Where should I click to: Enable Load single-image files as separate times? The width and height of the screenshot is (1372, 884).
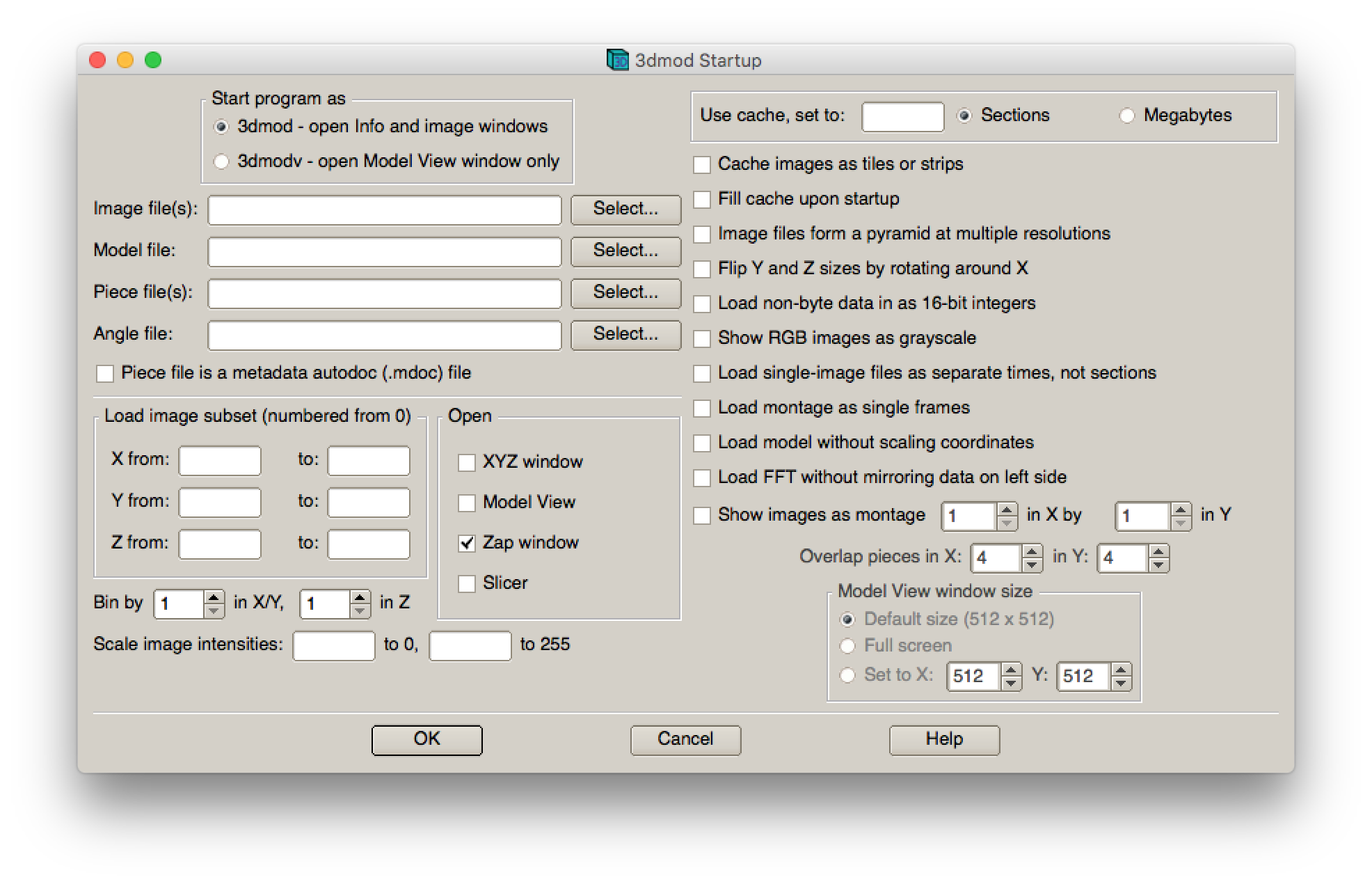pos(702,374)
